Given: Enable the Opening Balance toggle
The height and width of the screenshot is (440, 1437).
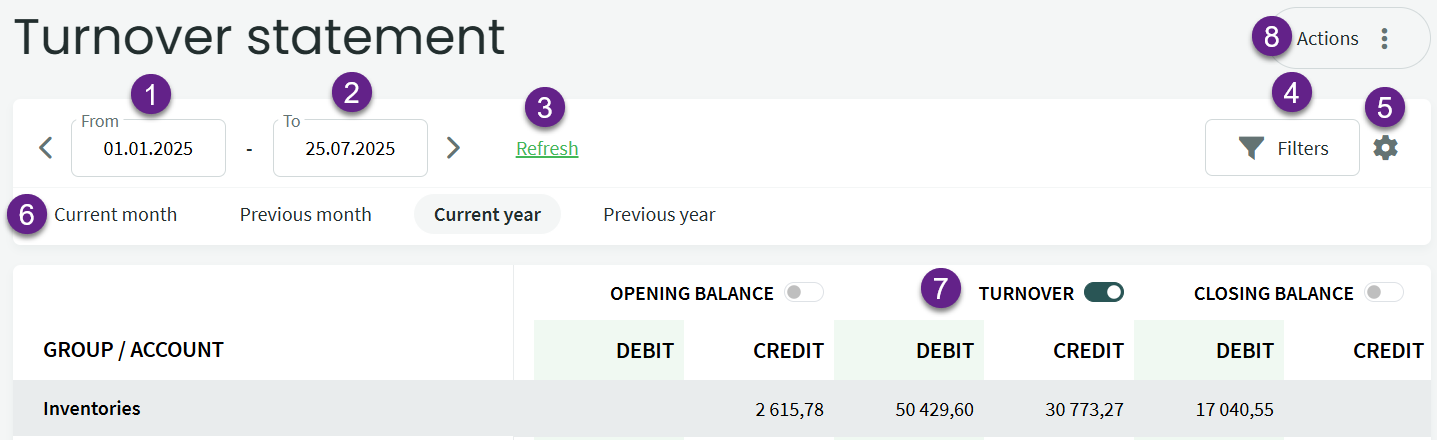Looking at the screenshot, I should point(805,293).
